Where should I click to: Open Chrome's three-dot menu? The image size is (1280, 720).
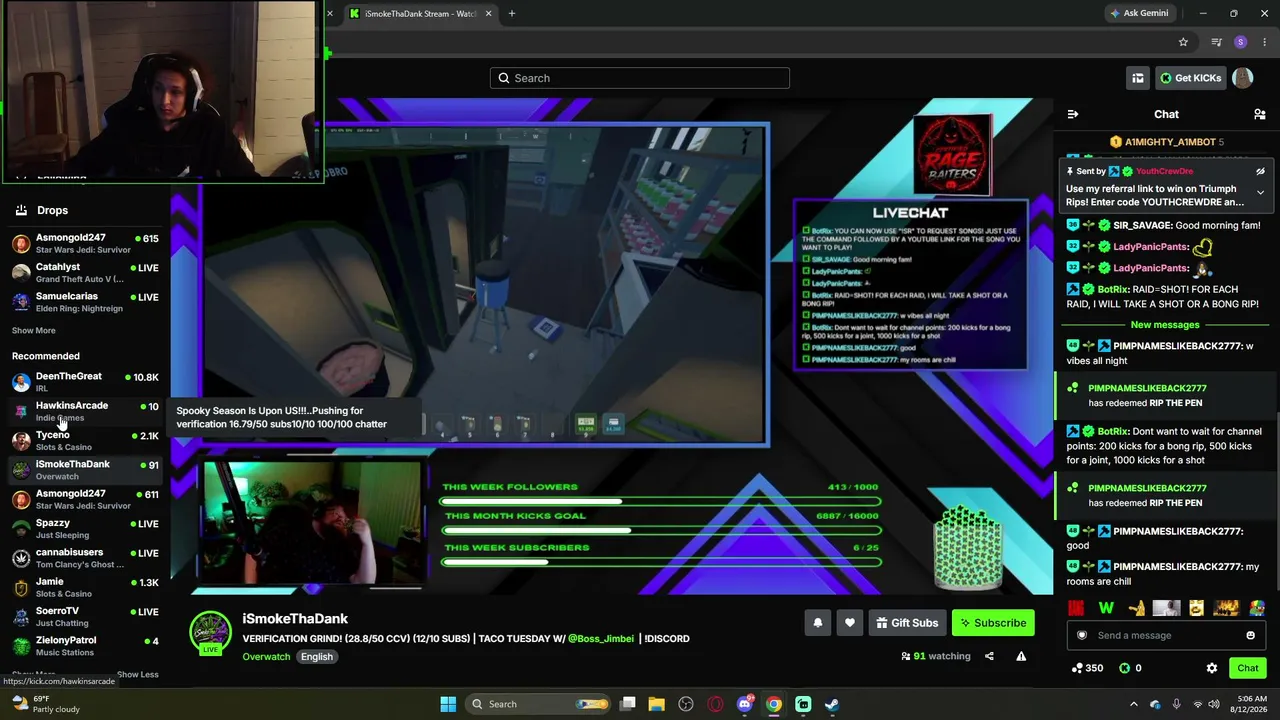tap(1265, 42)
